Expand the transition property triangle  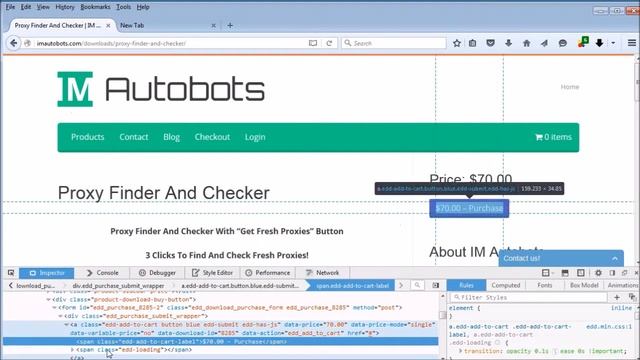460,351
